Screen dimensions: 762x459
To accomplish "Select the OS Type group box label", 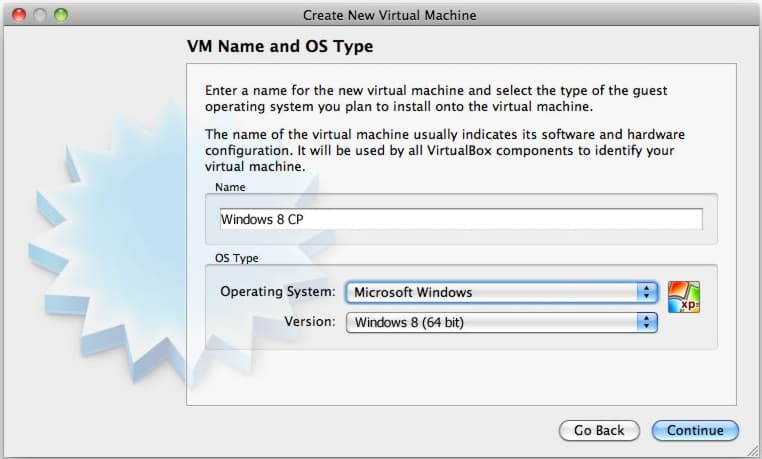I will pyautogui.click(x=237, y=257).
